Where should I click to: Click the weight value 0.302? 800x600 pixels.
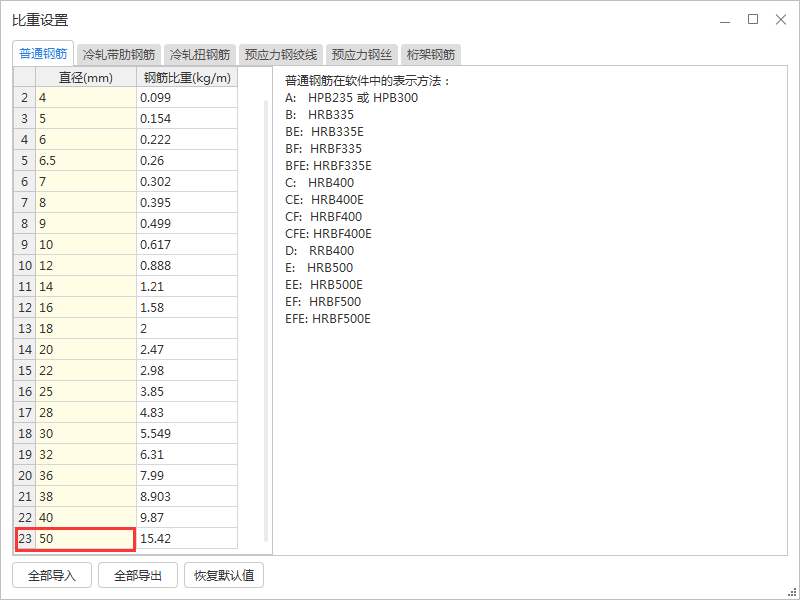(187, 182)
